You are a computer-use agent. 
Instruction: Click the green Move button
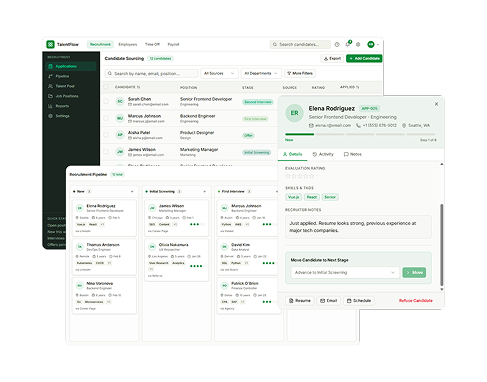(x=414, y=273)
